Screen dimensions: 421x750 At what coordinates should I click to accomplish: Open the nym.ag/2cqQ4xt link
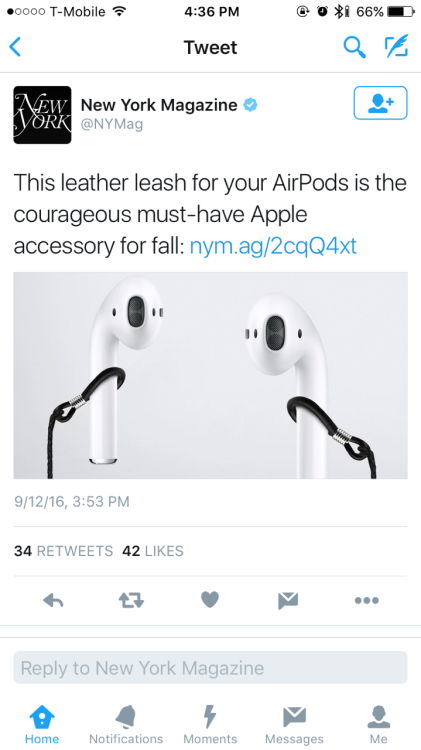(273, 246)
